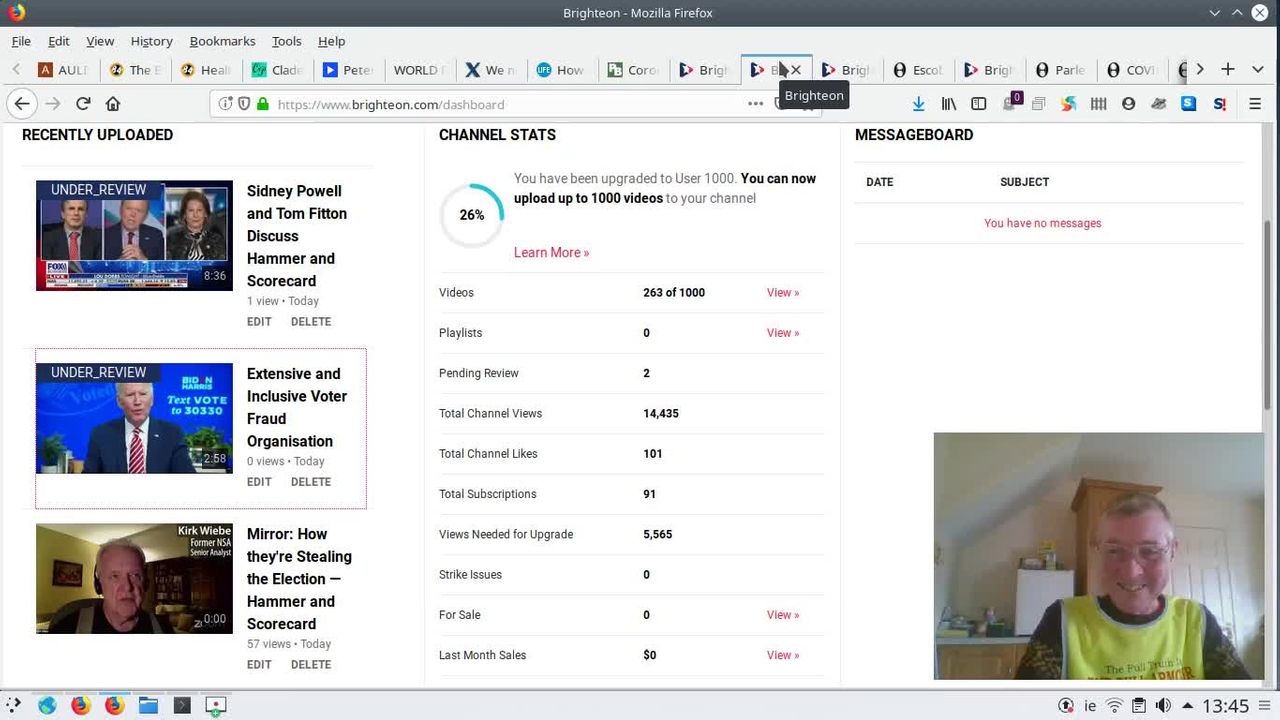1280x720 pixels.
Task: Click the 26% upload progress circle
Action: [472, 215]
